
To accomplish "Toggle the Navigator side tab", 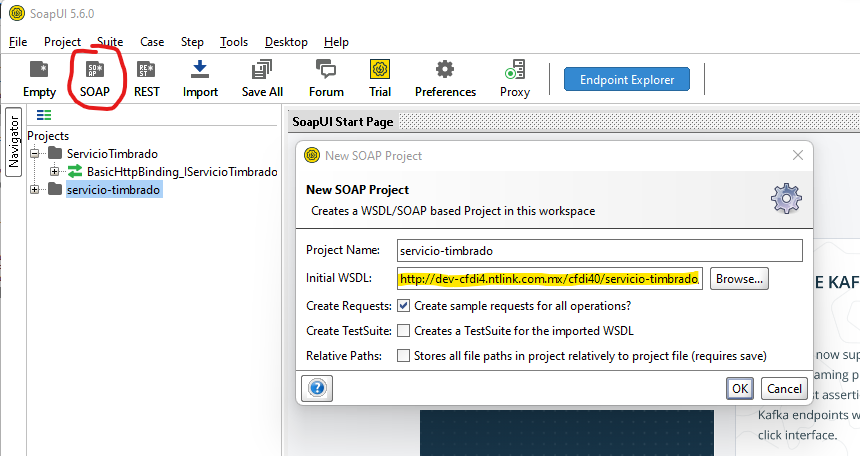I will click(x=14, y=142).
